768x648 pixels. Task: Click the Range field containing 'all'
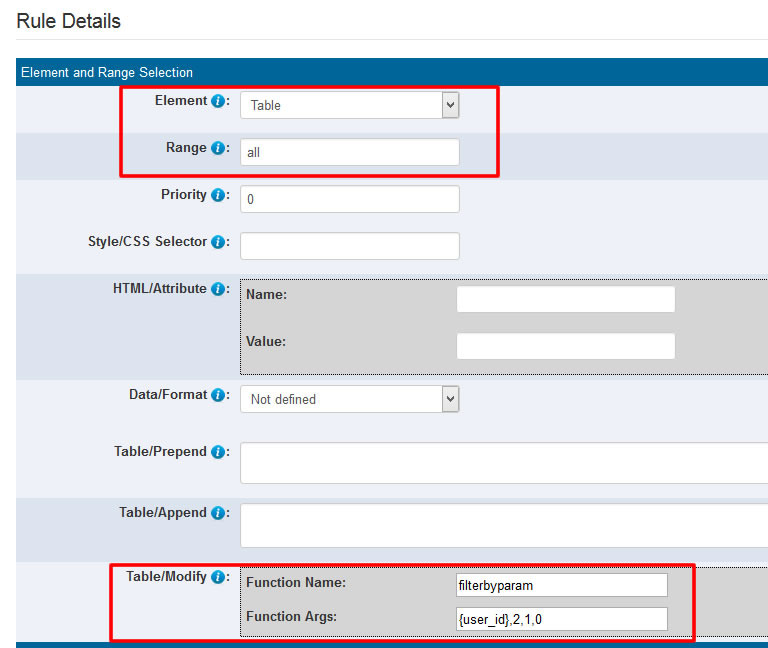click(349, 152)
